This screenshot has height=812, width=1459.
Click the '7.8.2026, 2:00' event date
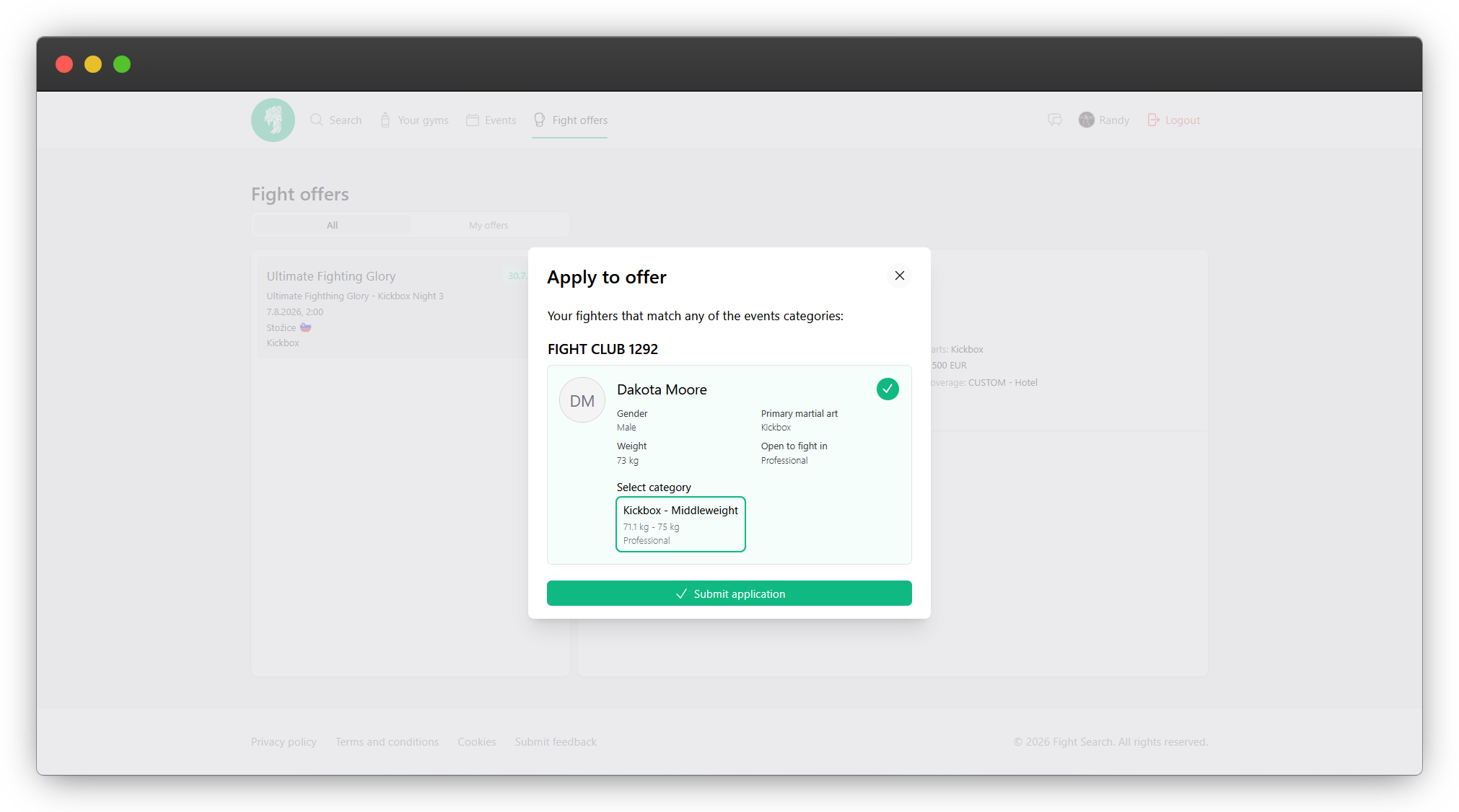(x=294, y=312)
